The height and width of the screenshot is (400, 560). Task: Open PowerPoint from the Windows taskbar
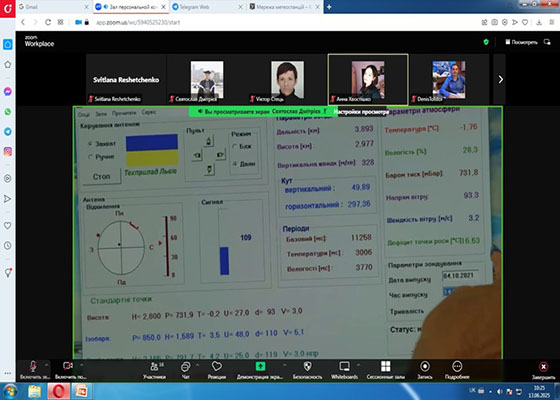tap(82, 391)
